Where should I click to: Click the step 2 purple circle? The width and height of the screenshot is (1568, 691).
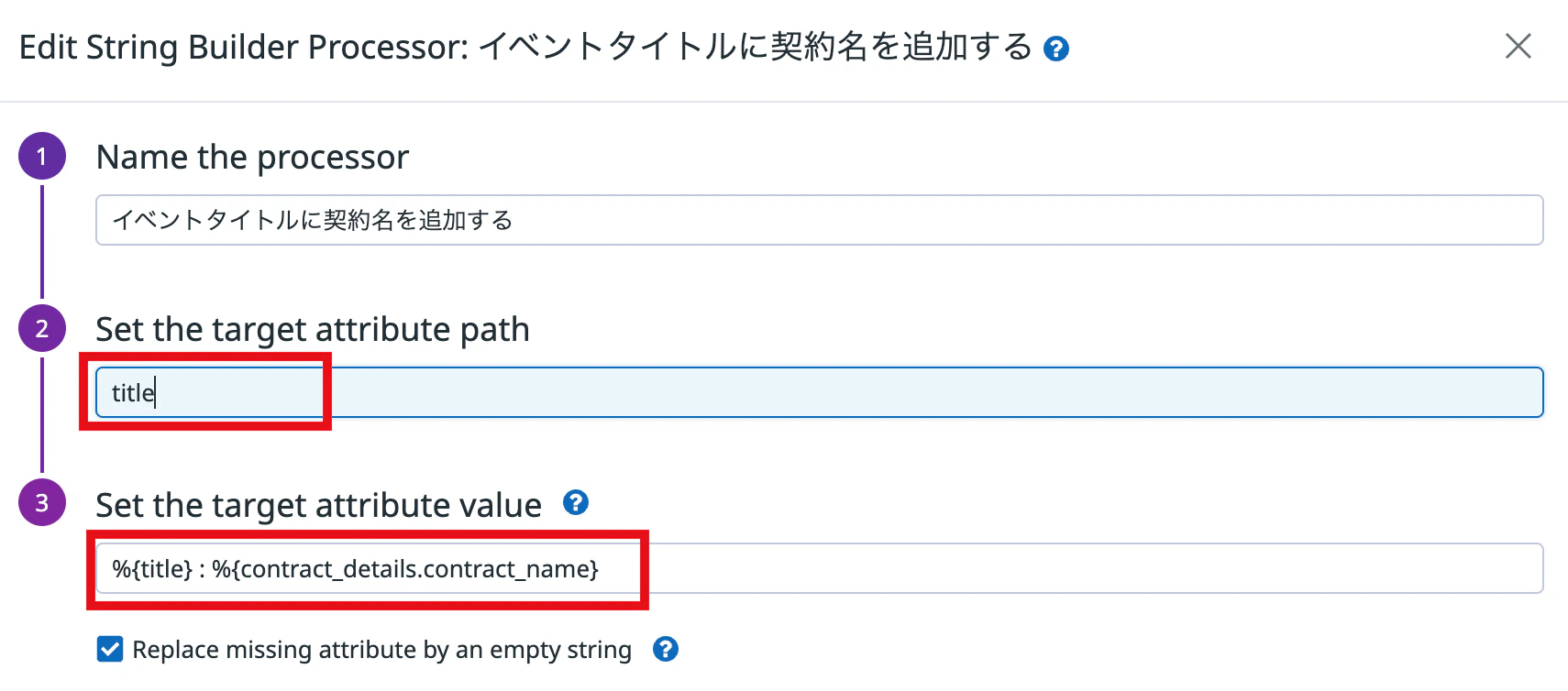point(42,328)
